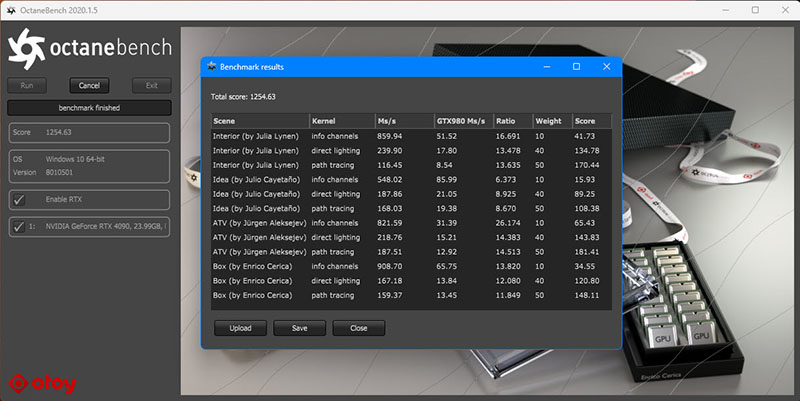Click the Run button
The height and width of the screenshot is (401, 800).
click(27, 86)
